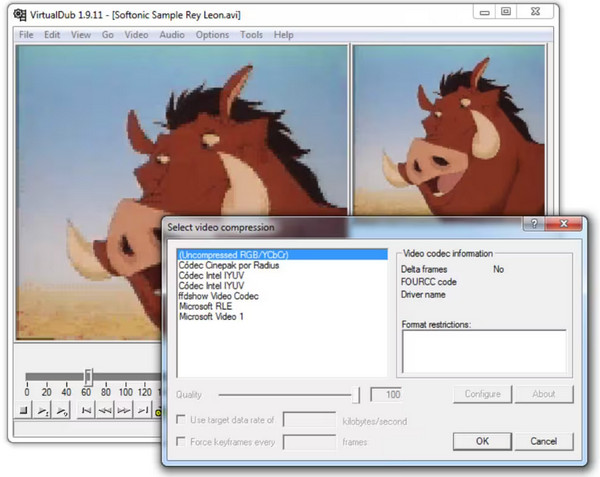Image resolution: width=600 pixels, height=477 pixels.
Task: Jump to the start of the video
Action: point(86,410)
